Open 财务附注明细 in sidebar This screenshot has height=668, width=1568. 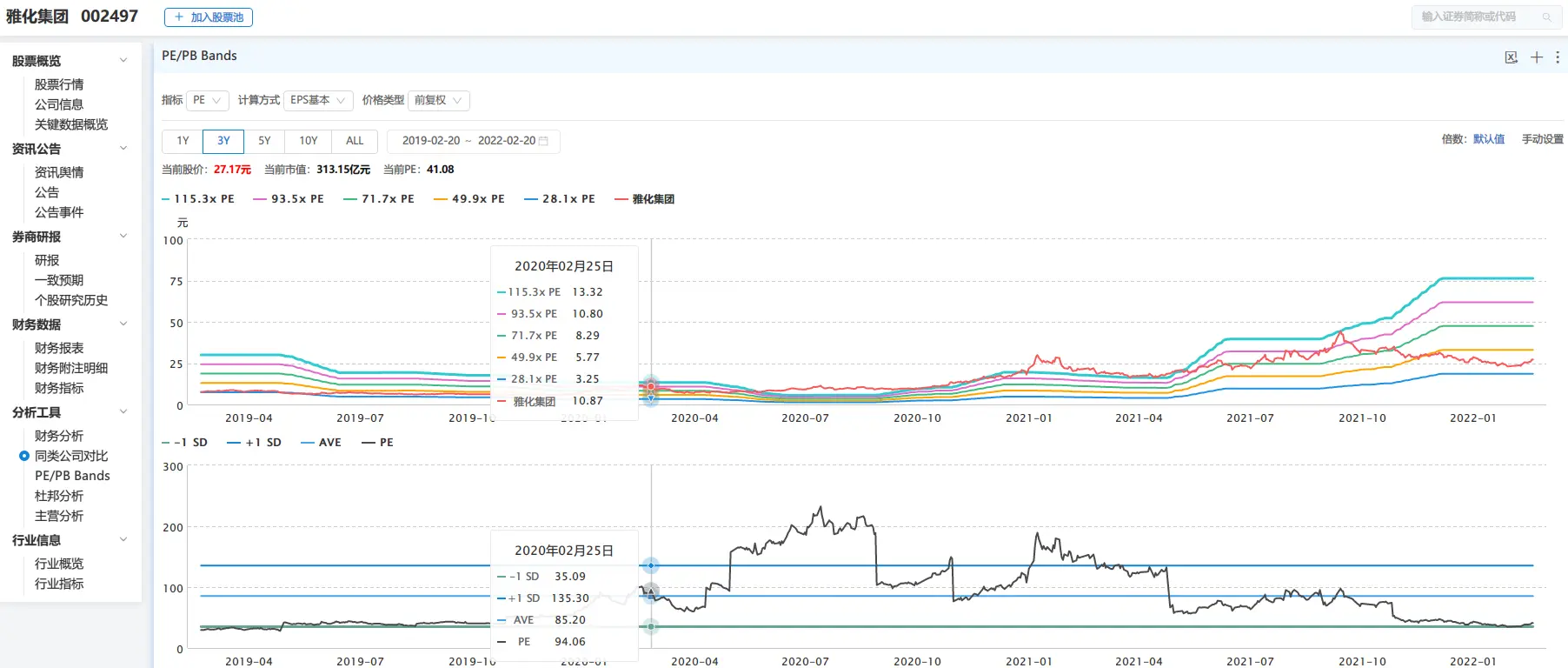tap(71, 368)
